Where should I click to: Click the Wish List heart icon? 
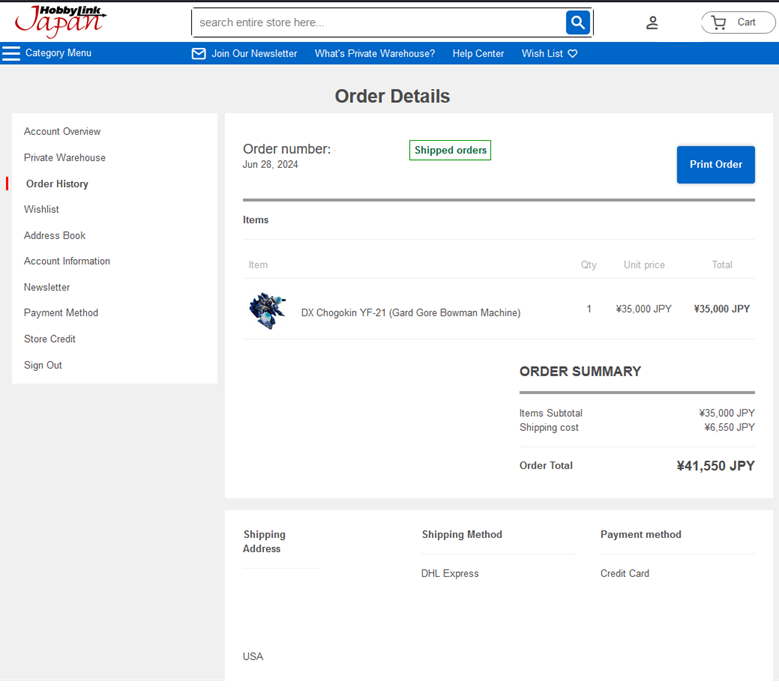(573, 54)
